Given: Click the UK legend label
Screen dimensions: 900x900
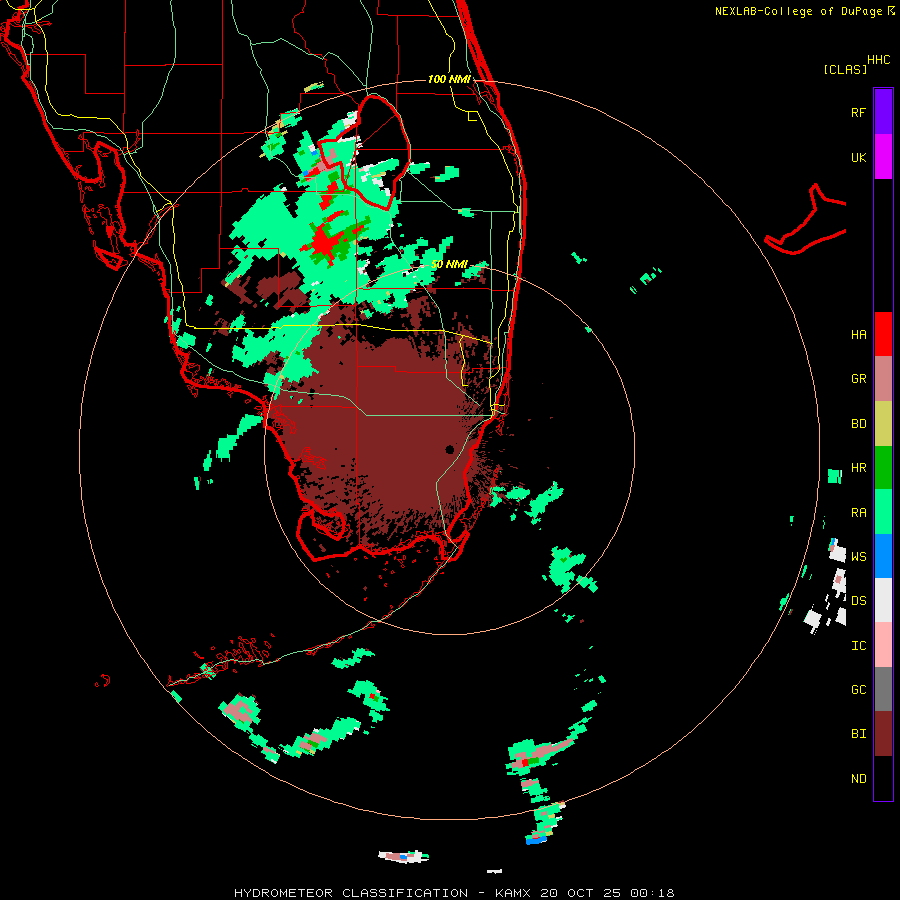Looking at the screenshot, I should [858, 158].
